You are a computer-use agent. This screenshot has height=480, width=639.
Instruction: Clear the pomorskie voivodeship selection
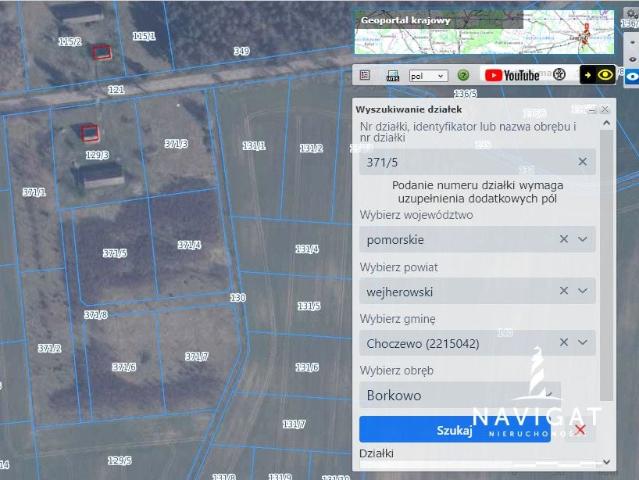[x=564, y=239]
